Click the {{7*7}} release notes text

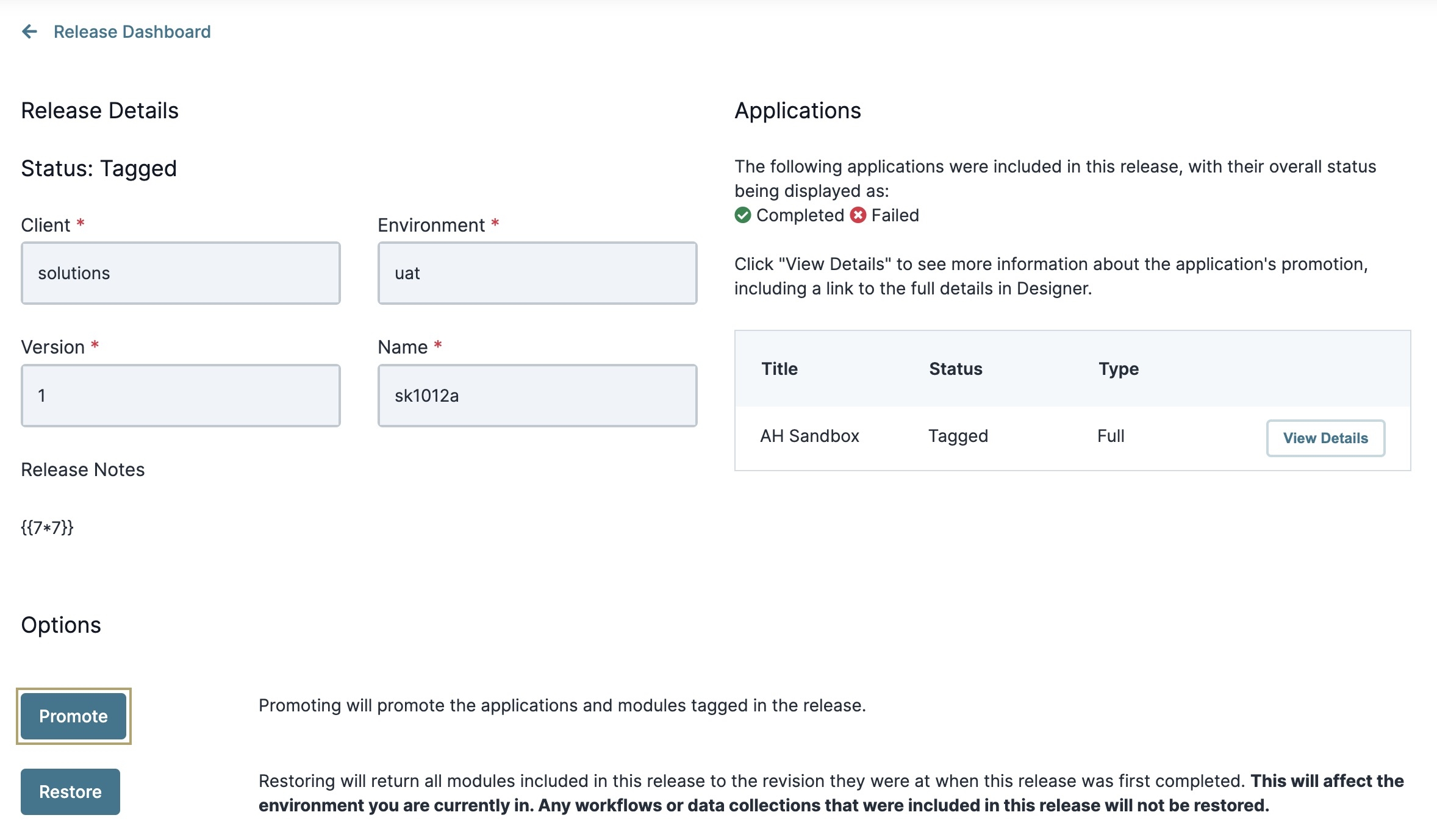(x=47, y=527)
